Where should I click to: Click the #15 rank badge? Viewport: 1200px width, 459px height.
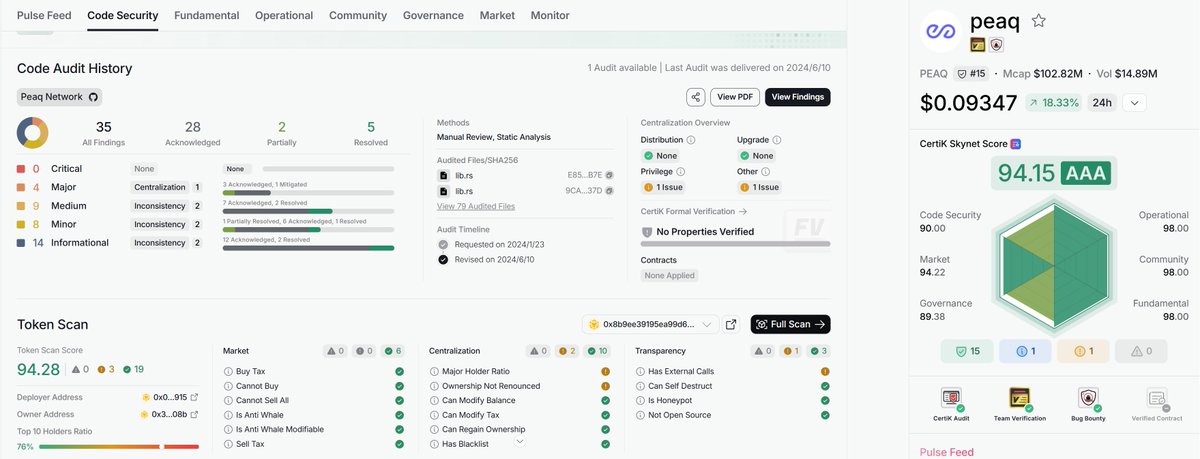coord(972,73)
